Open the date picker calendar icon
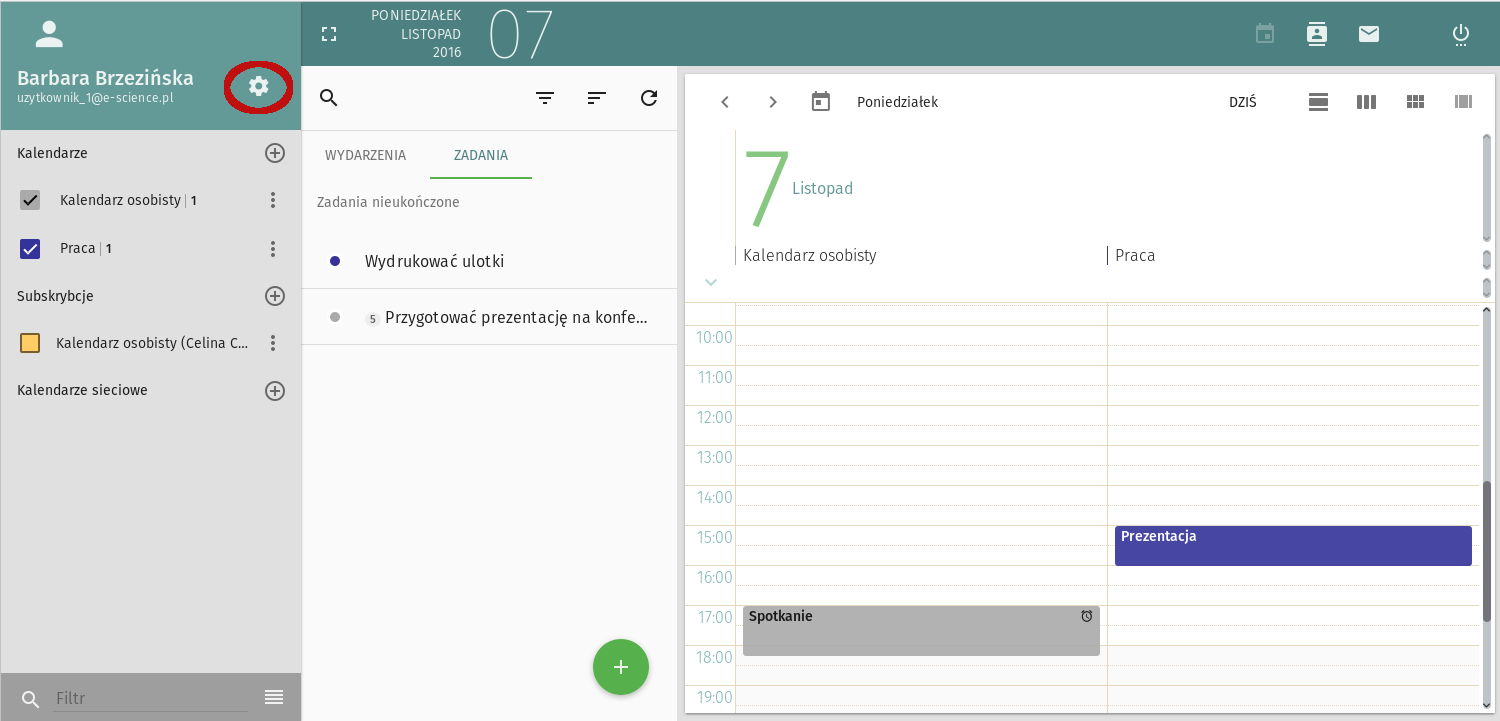1500x721 pixels. (x=821, y=101)
